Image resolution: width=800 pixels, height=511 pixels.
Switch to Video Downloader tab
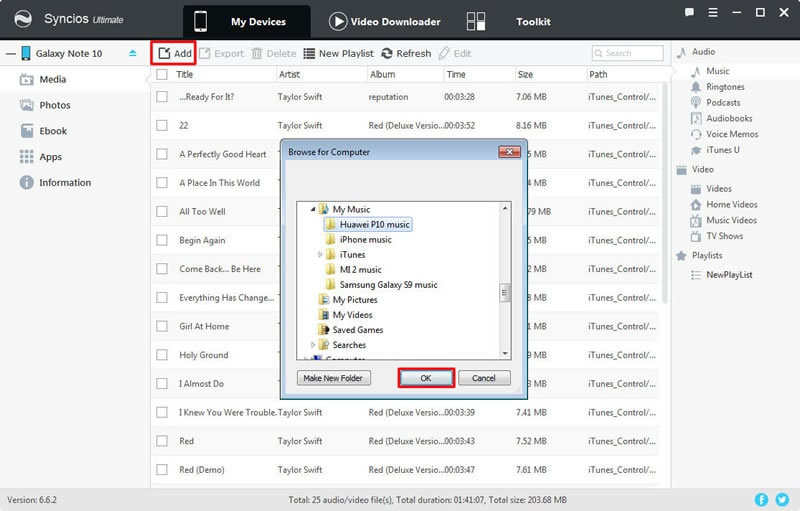click(x=385, y=22)
